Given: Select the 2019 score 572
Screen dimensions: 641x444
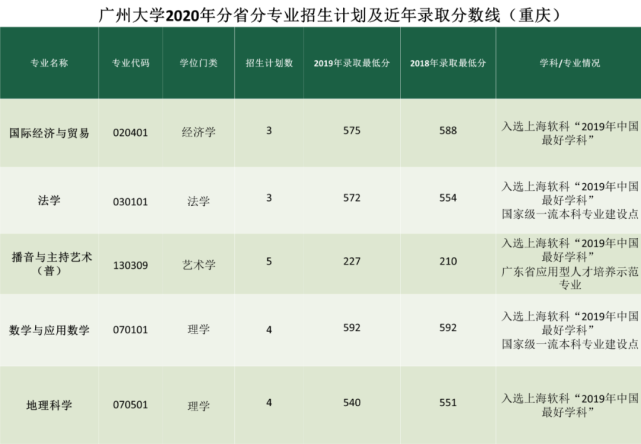Looking at the screenshot, I should pyautogui.click(x=352, y=198).
